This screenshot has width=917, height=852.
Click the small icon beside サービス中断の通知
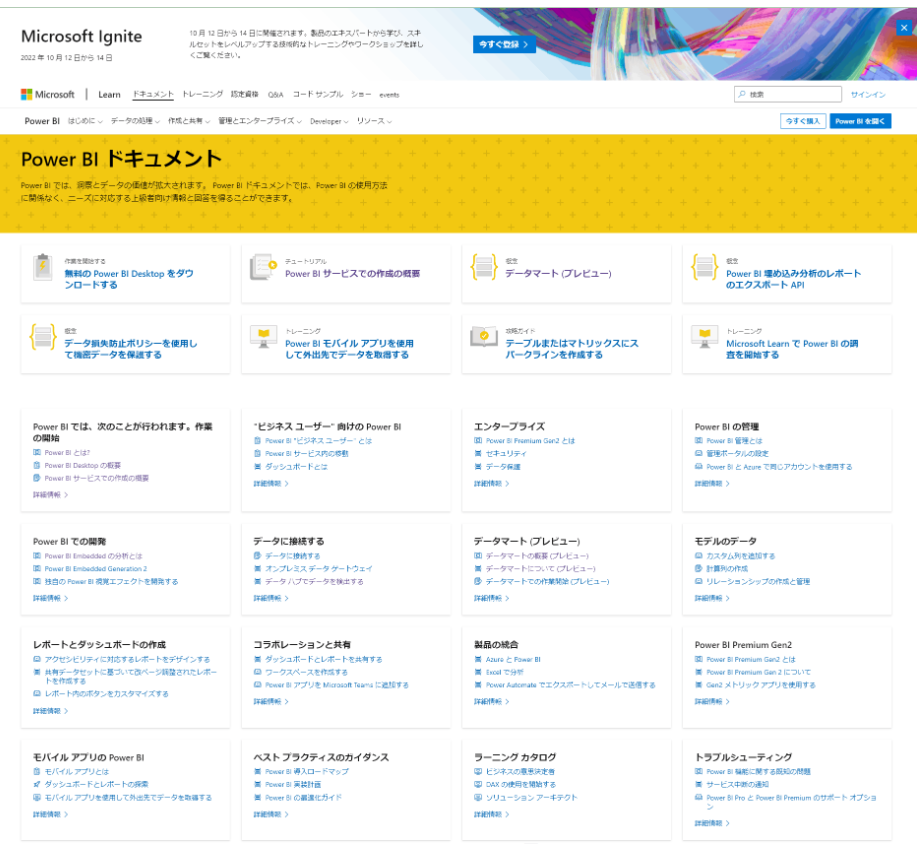pyautogui.click(x=698, y=784)
